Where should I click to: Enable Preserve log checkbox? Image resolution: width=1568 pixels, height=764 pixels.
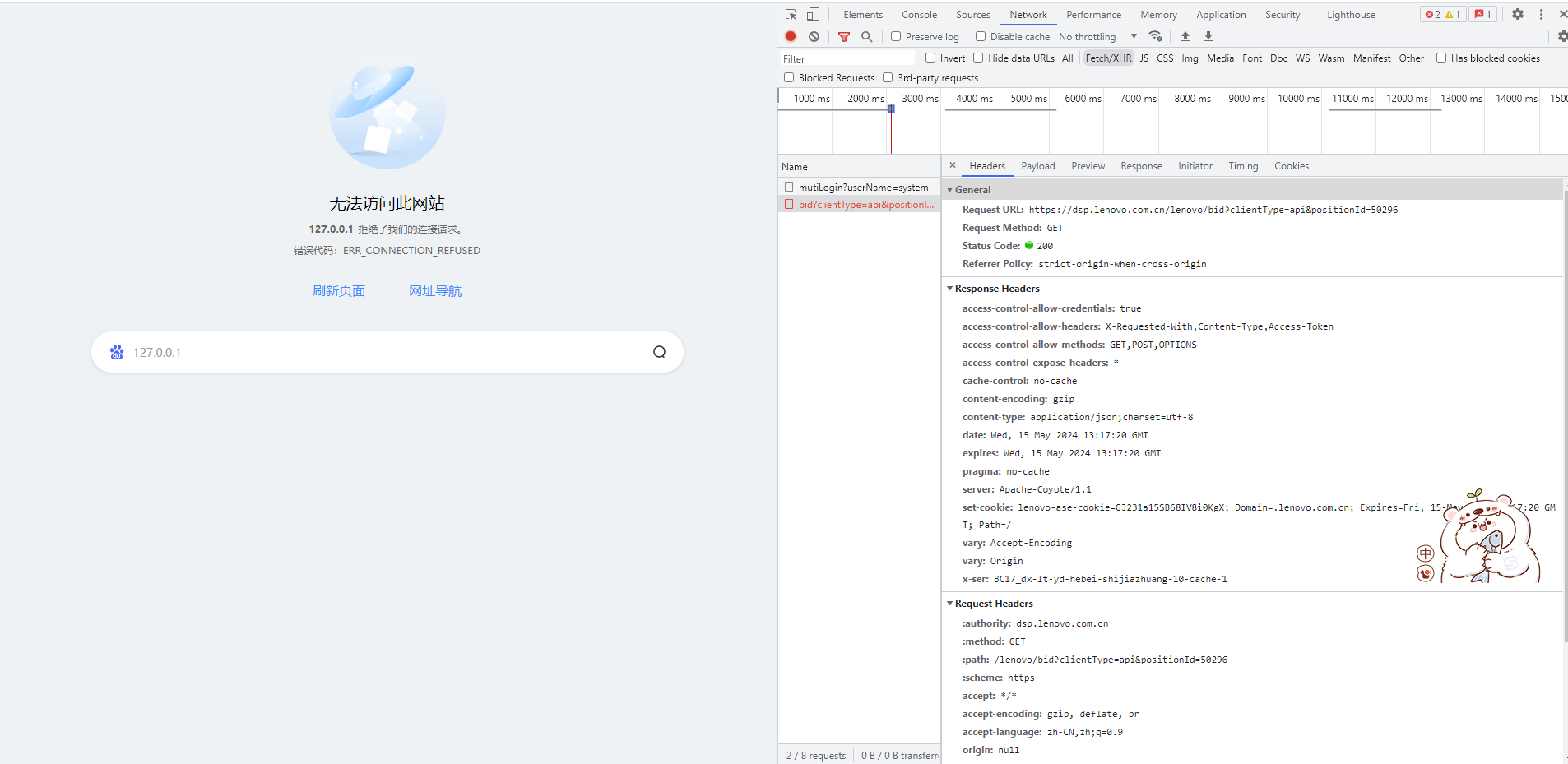896,36
